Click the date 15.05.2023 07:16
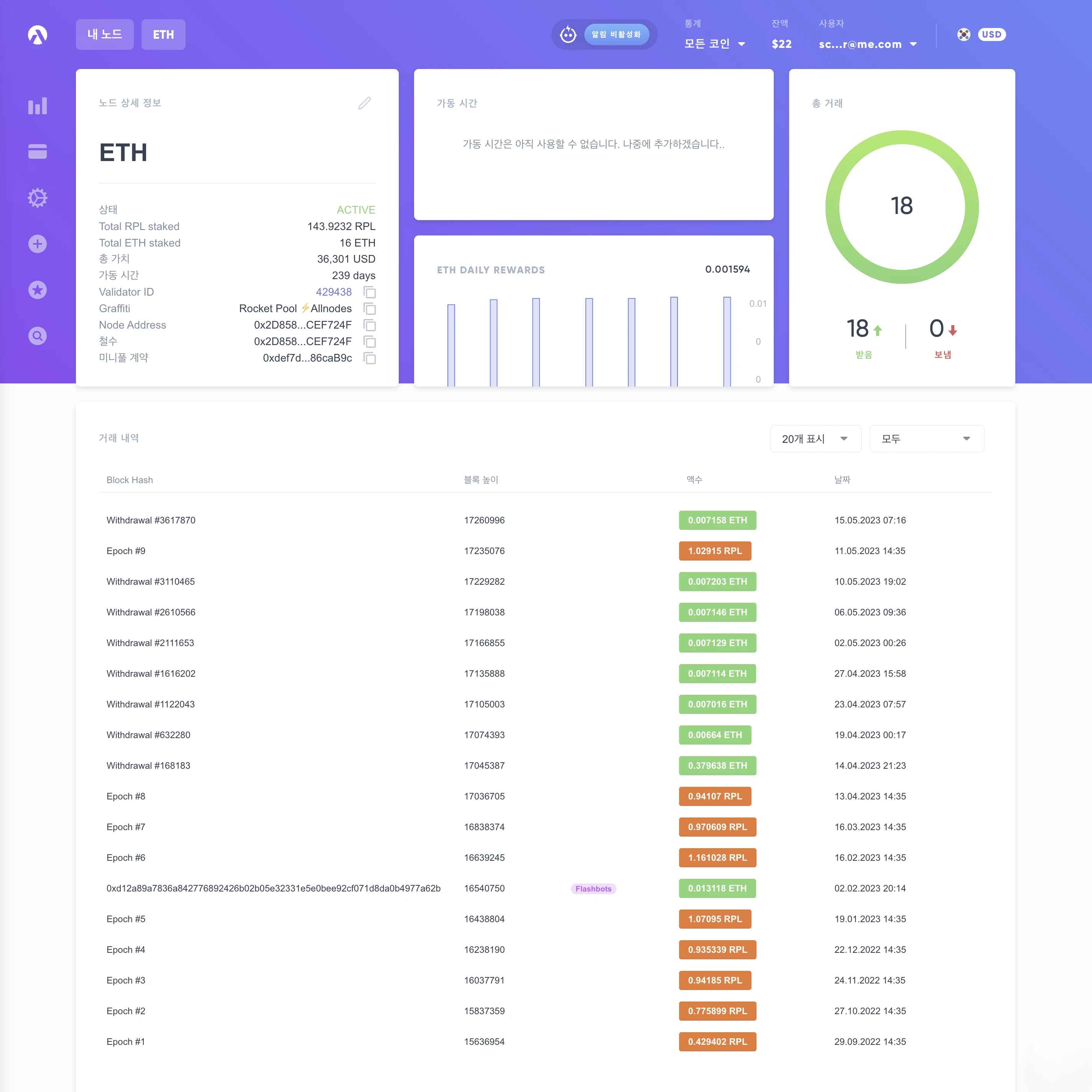Viewport: 1092px width, 1092px height. coord(870,520)
